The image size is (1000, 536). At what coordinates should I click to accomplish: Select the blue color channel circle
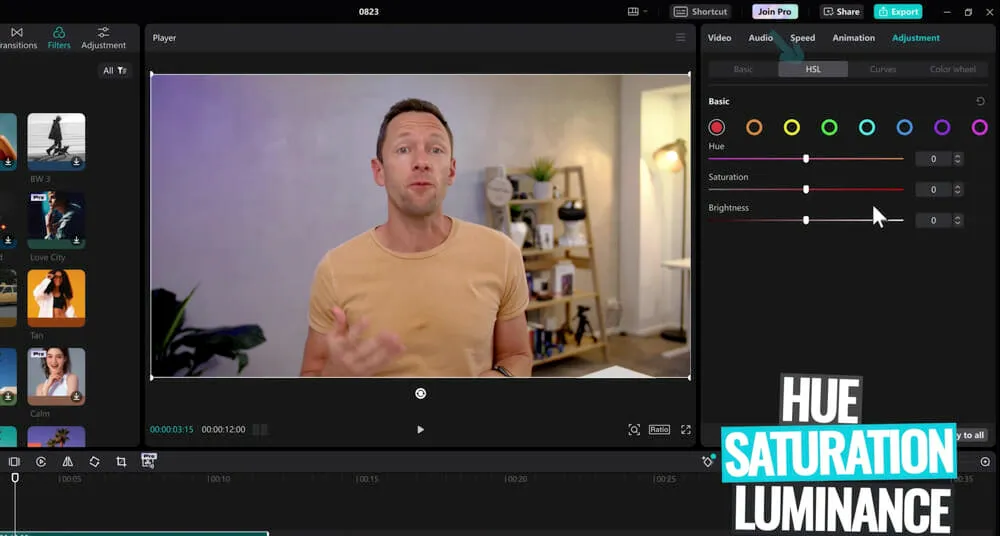pyautogui.click(x=904, y=127)
